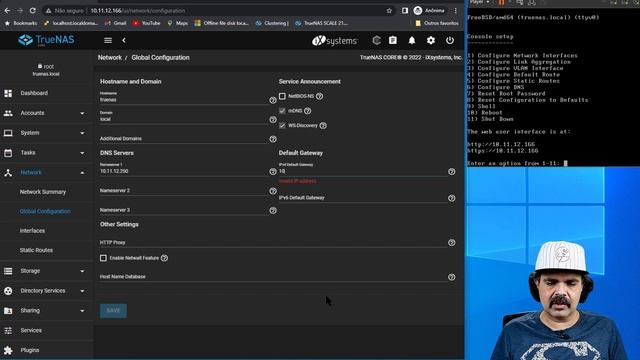Click the HTTP Proxy input field

click(x=273, y=242)
